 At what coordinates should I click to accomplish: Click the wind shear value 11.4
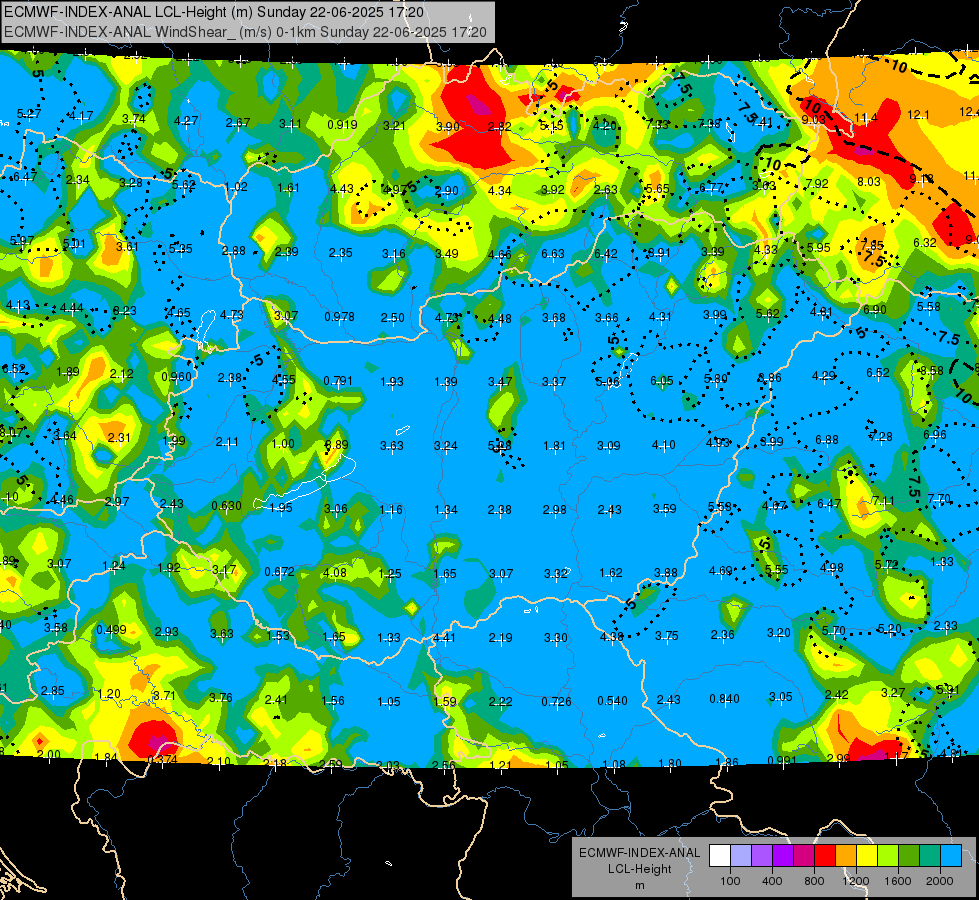pyautogui.click(x=865, y=118)
